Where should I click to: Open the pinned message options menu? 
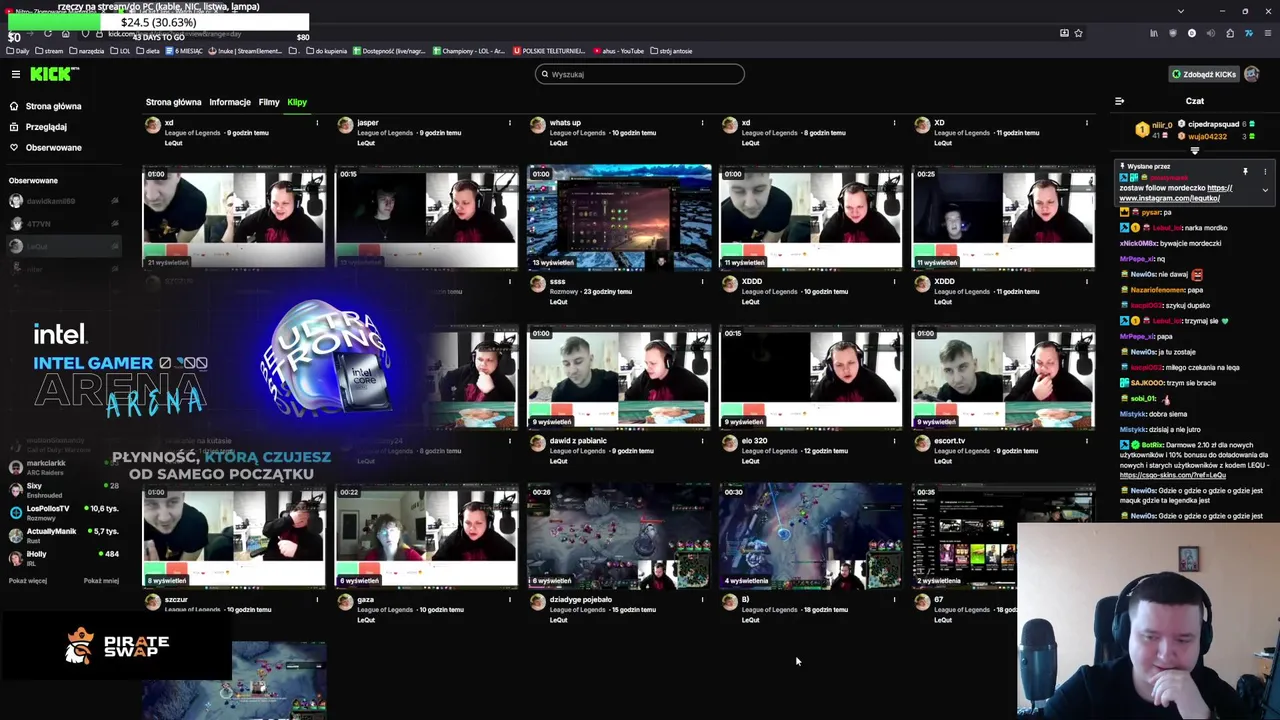[1265, 171]
